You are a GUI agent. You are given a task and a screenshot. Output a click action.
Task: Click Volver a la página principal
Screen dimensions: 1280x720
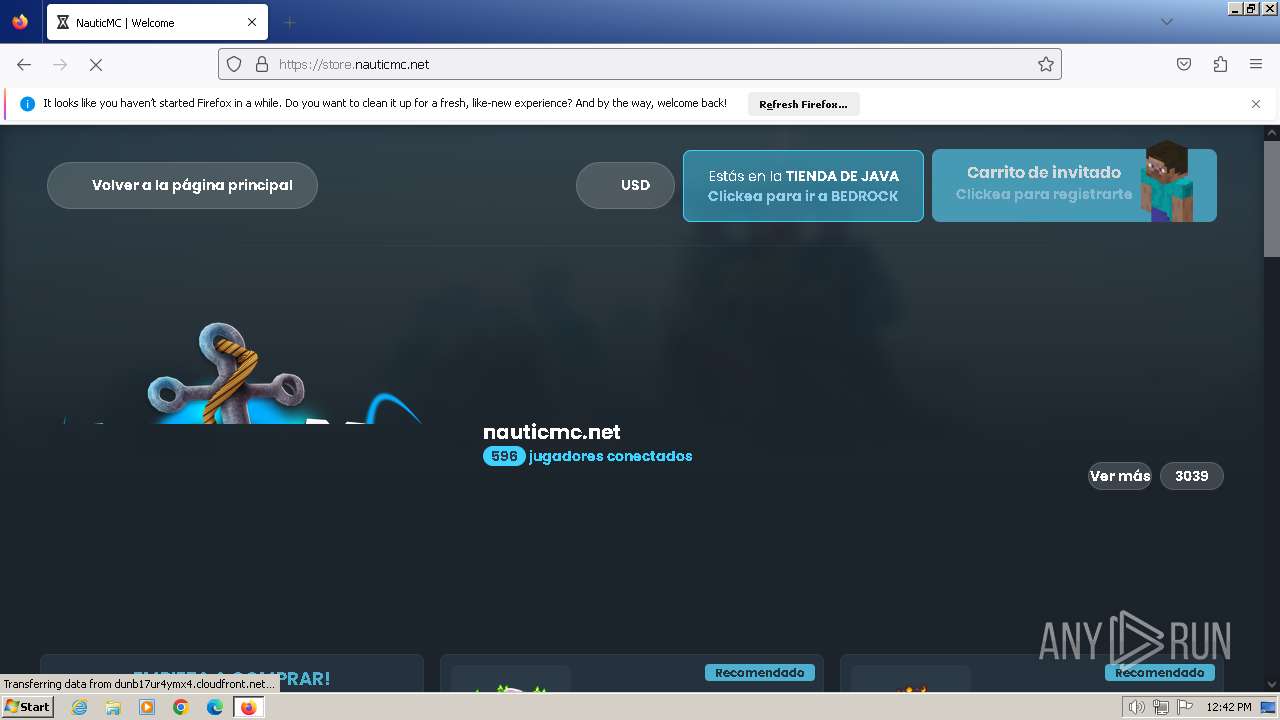[182, 185]
